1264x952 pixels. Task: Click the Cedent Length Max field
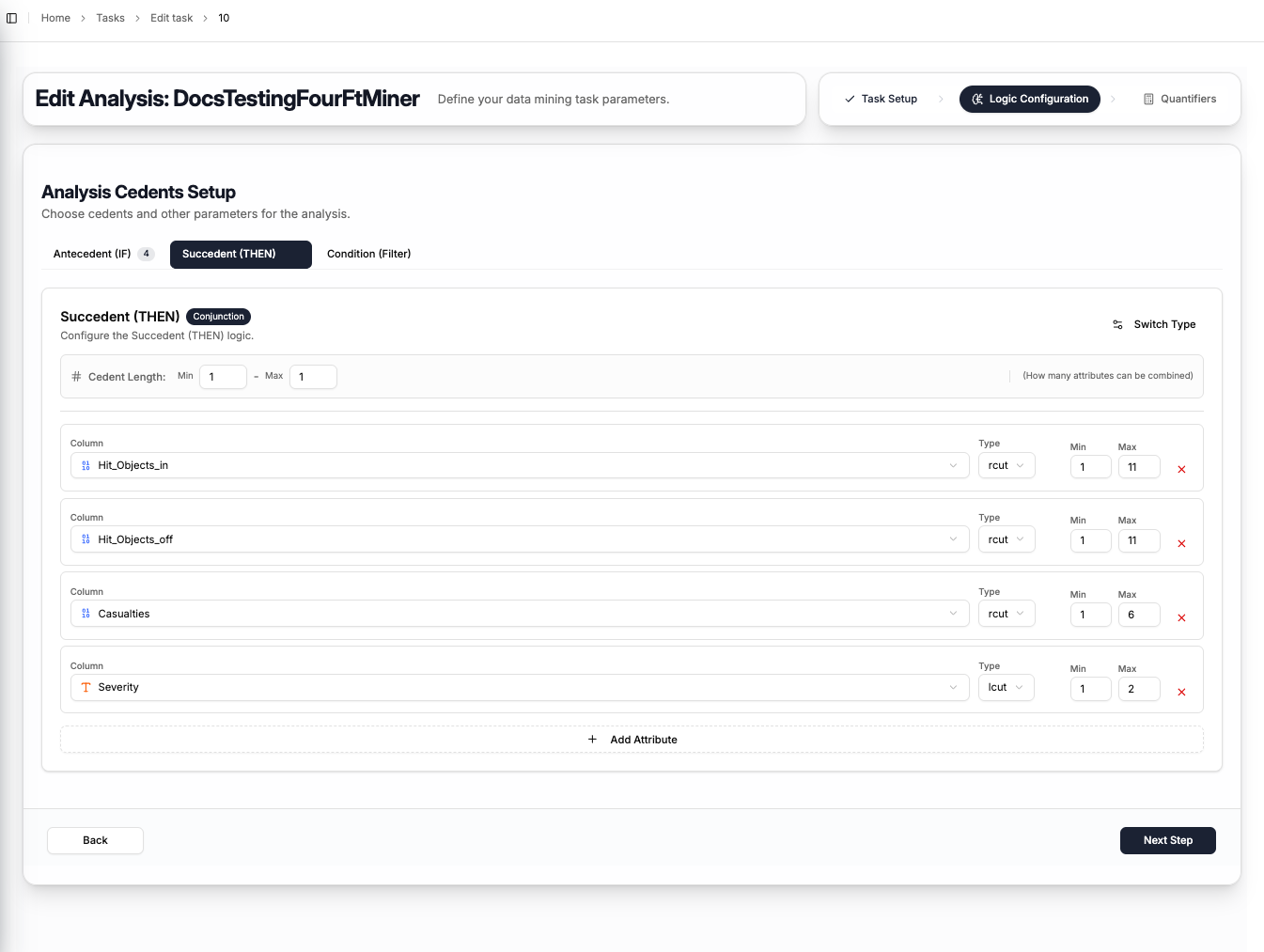[x=313, y=377]
